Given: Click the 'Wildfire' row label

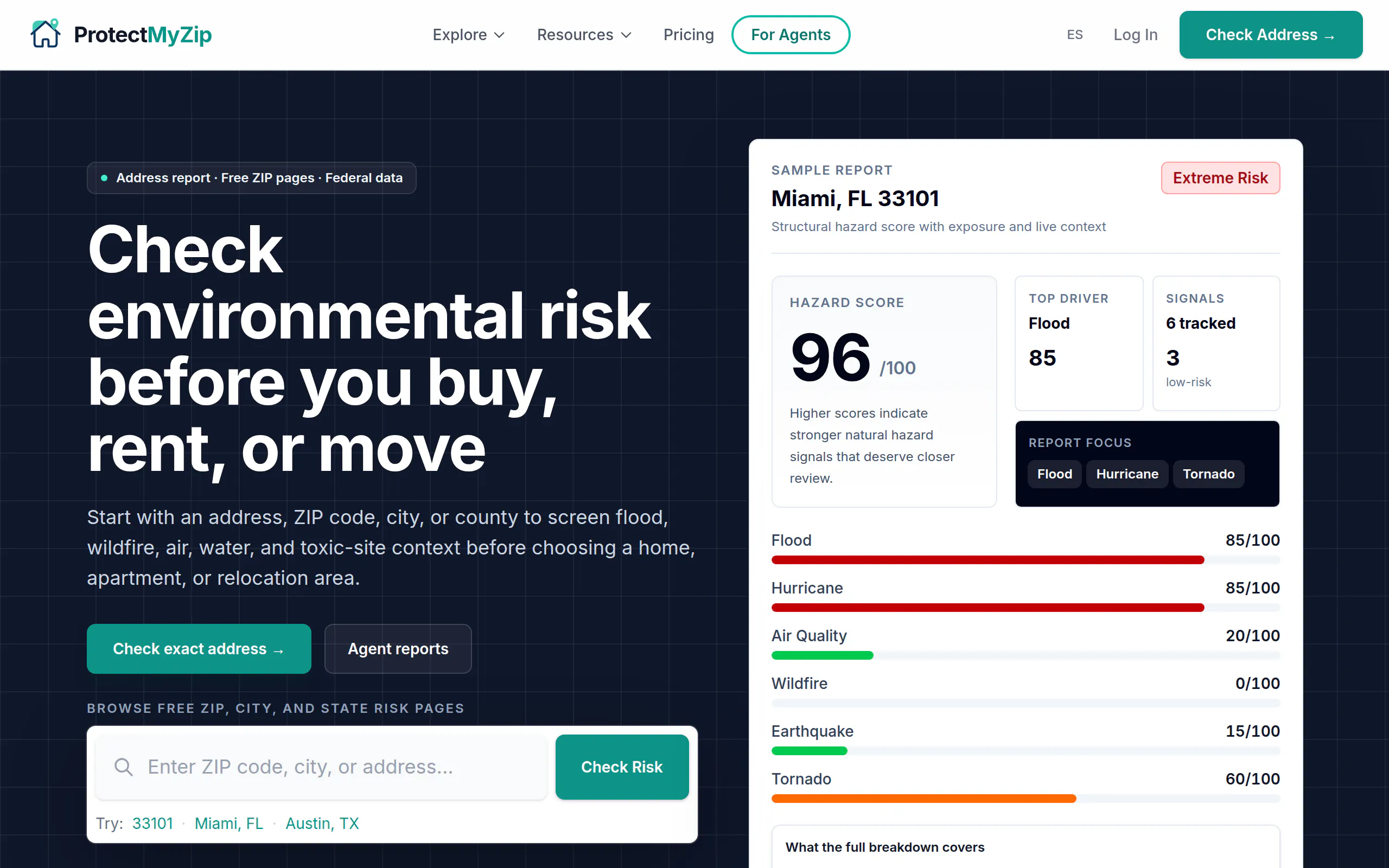Looking at the screenshot, I should [799, 683].
